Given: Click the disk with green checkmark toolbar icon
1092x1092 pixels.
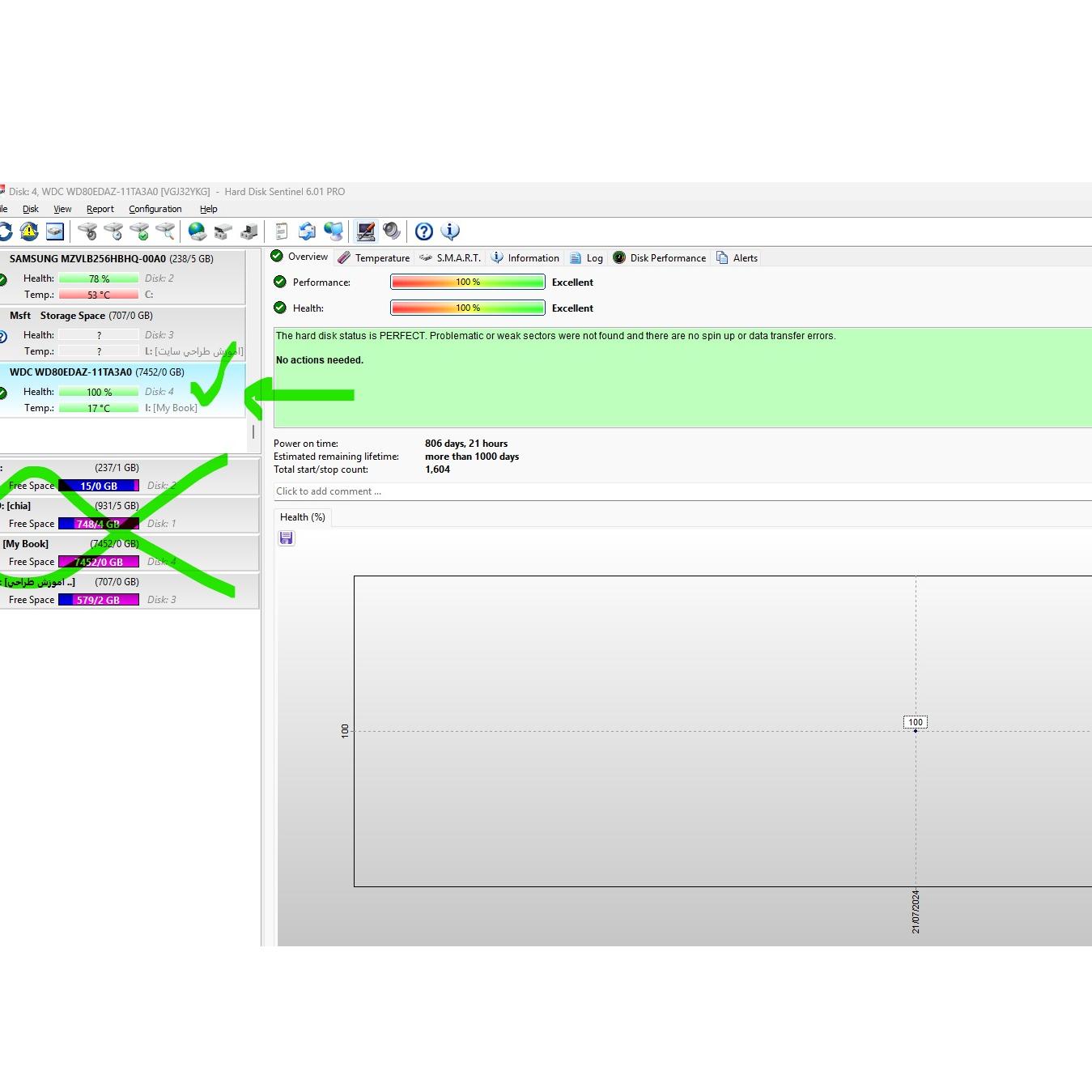Looking at the screenshot, I should click(x=139, y=232).
